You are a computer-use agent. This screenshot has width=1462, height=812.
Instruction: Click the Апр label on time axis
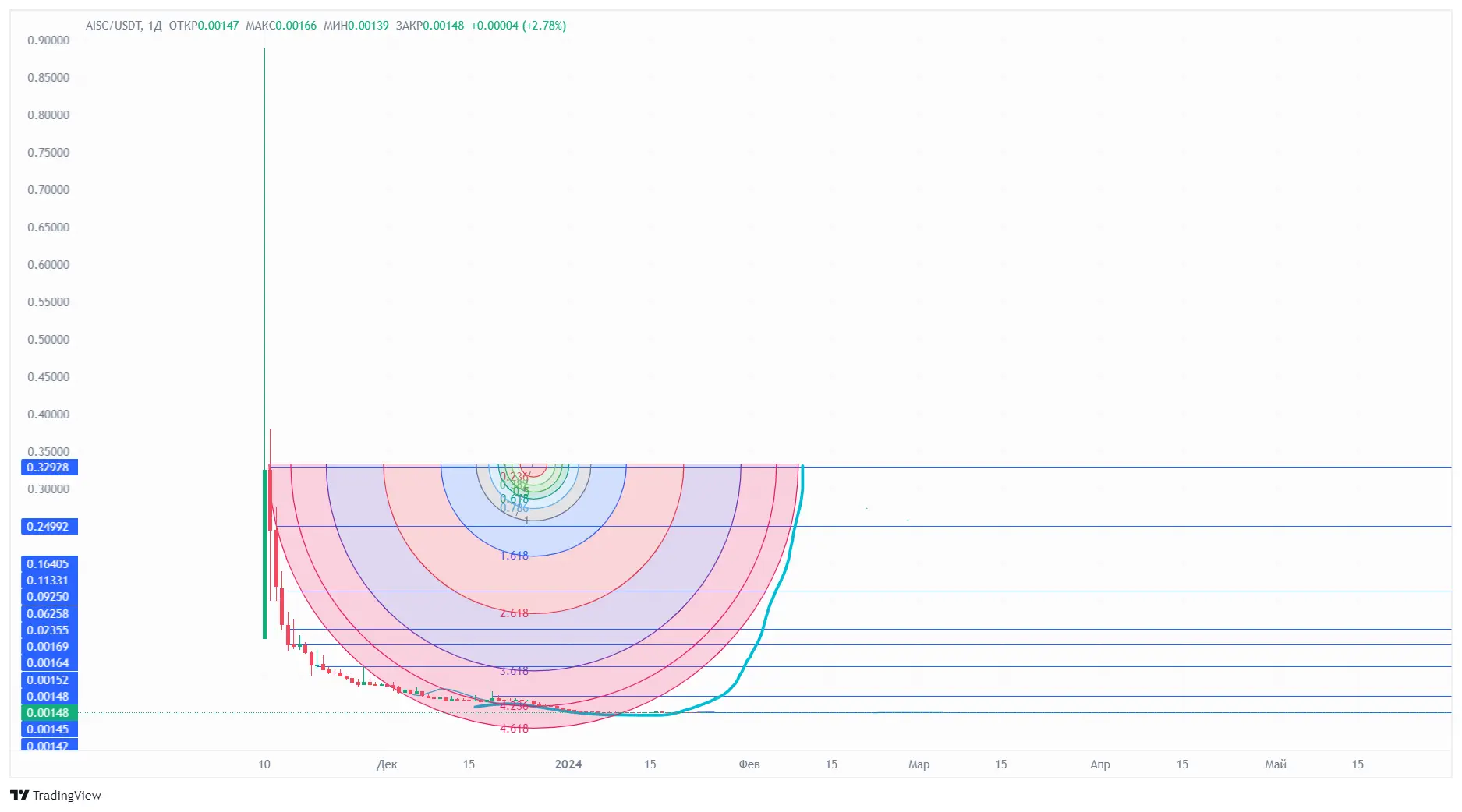tap(1100, 764)
